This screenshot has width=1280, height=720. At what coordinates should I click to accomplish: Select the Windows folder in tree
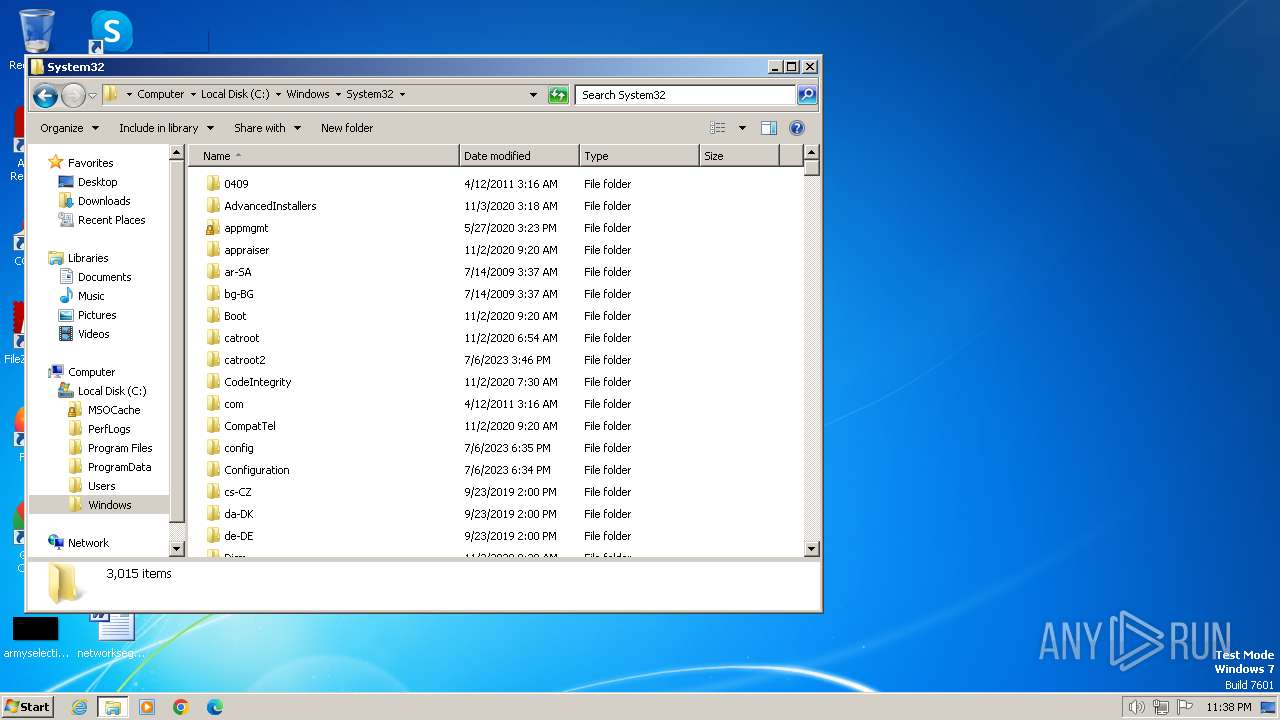coord(109,505)
